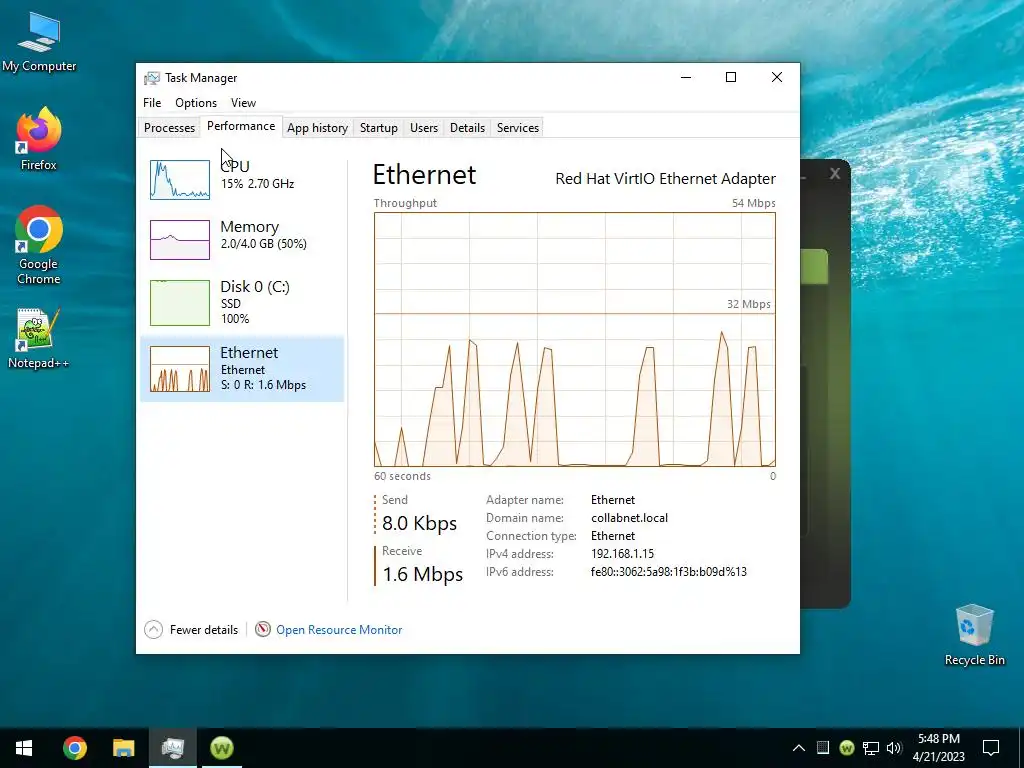The width and height of the screenshot is (1024, 768).
Task: Switch to the Startup tab
Action: tap(379, 128)
